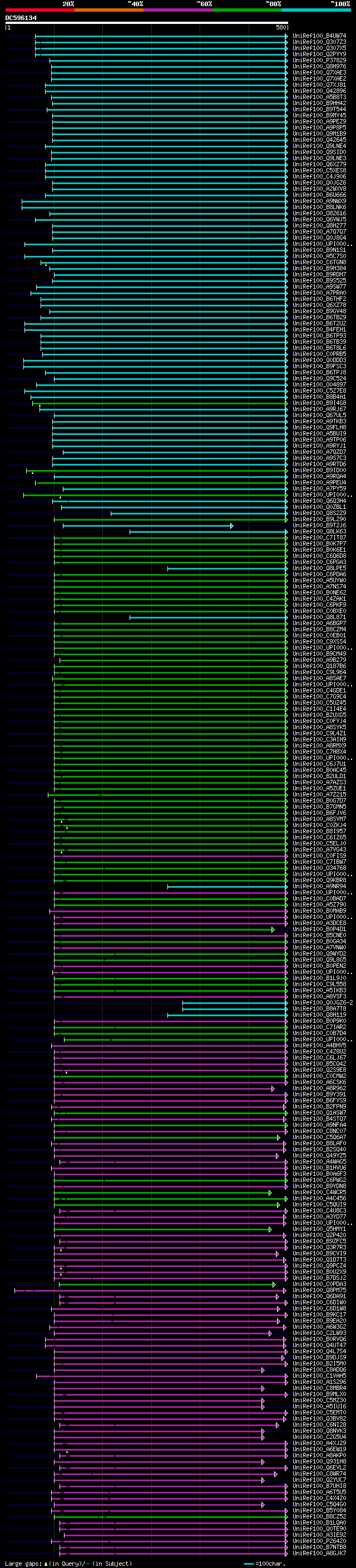Open hit UniRef100_A9S7C3
356x1568 pixels.
point(319,458)
